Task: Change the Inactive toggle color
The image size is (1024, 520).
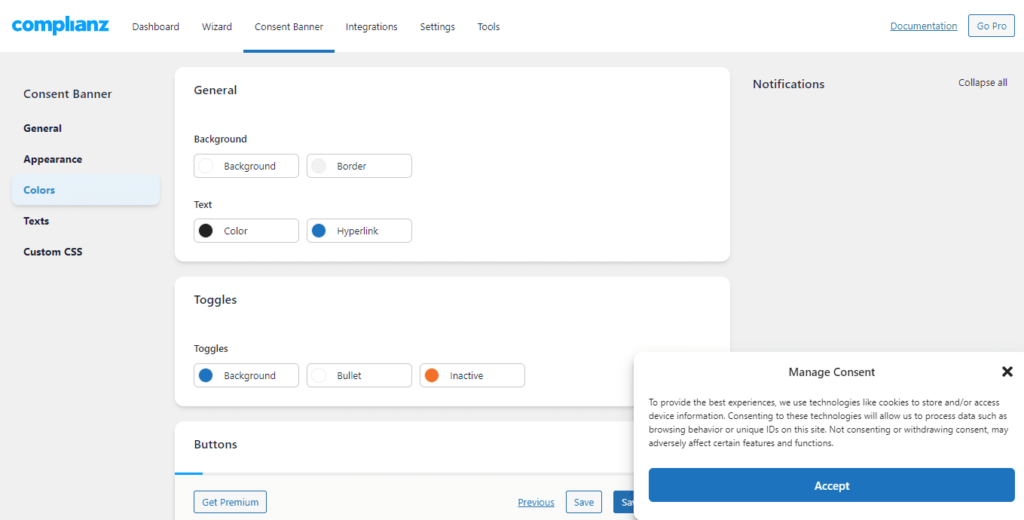Action: click(472, 376)
